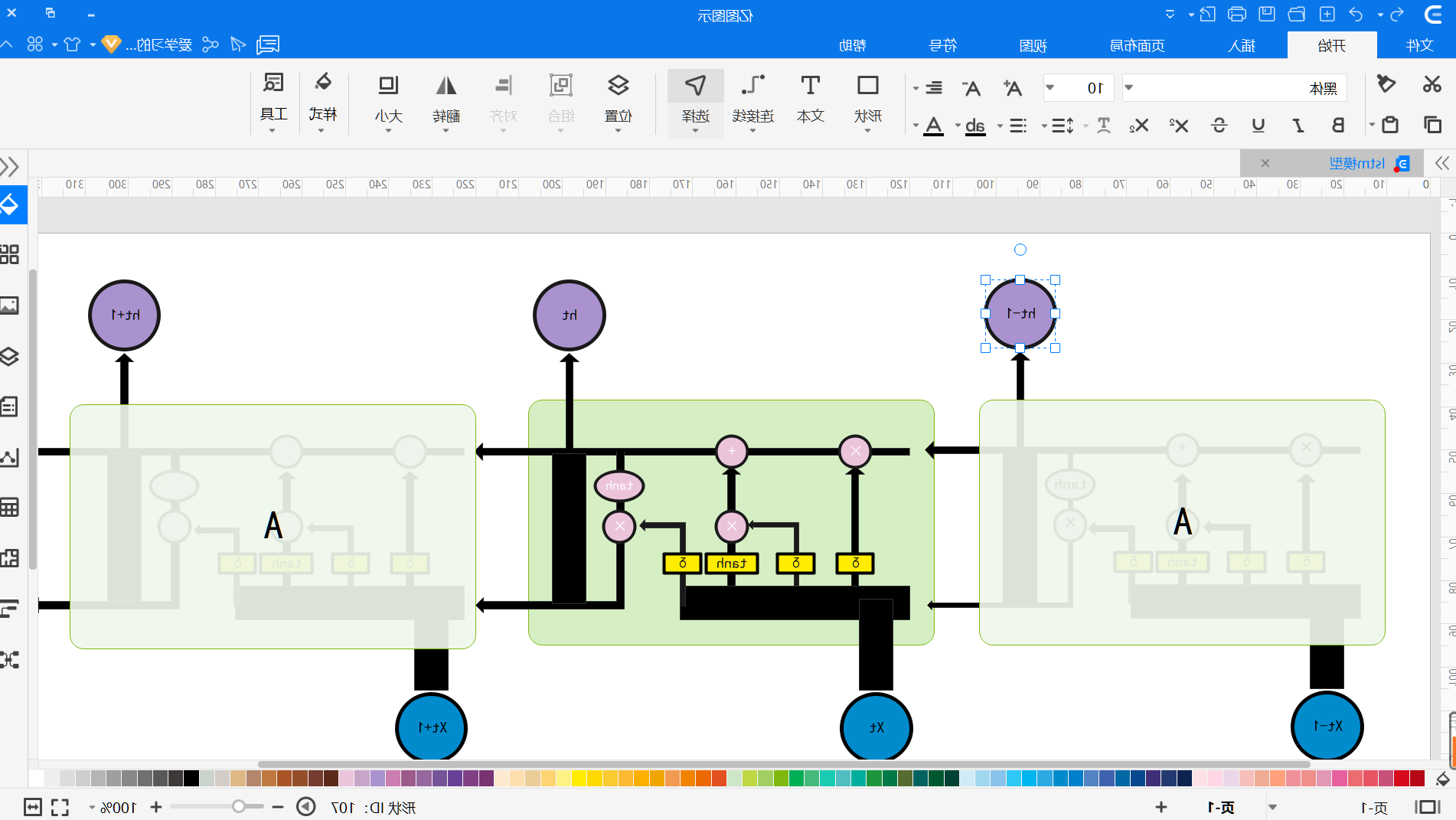Switch to the 页面布局 page layout tab
The image size is (1456, 820).
pyautogui.click(x=1138, y=45)
